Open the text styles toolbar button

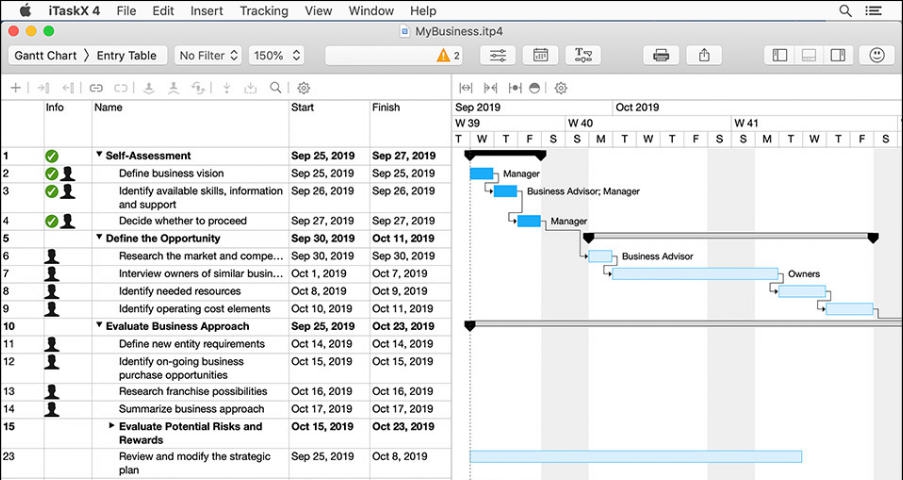[x=583, y=55]
